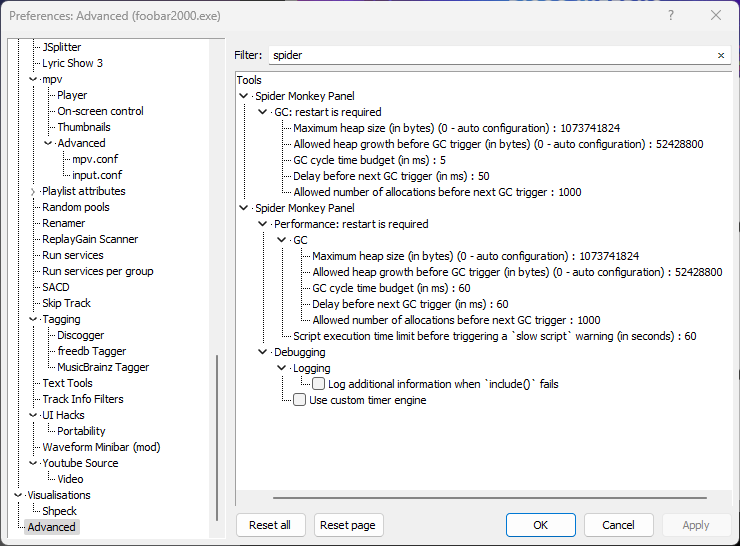Enable 'Log additional information when include() fails'

tap(319, 384)
